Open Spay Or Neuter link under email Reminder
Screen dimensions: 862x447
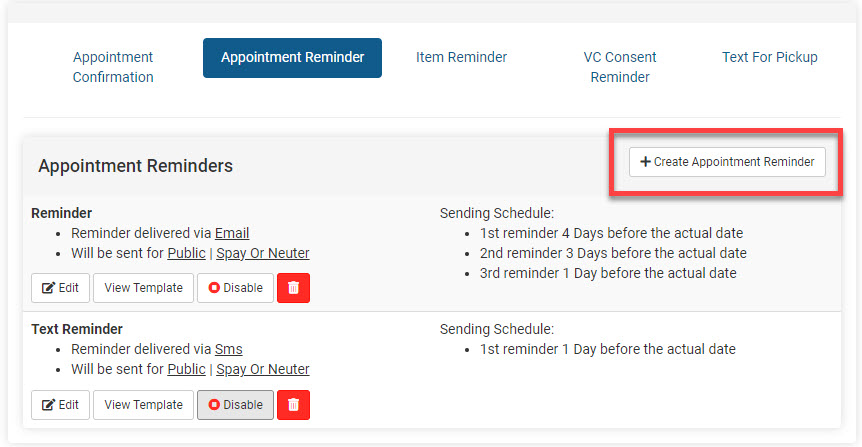coord(263,254)
